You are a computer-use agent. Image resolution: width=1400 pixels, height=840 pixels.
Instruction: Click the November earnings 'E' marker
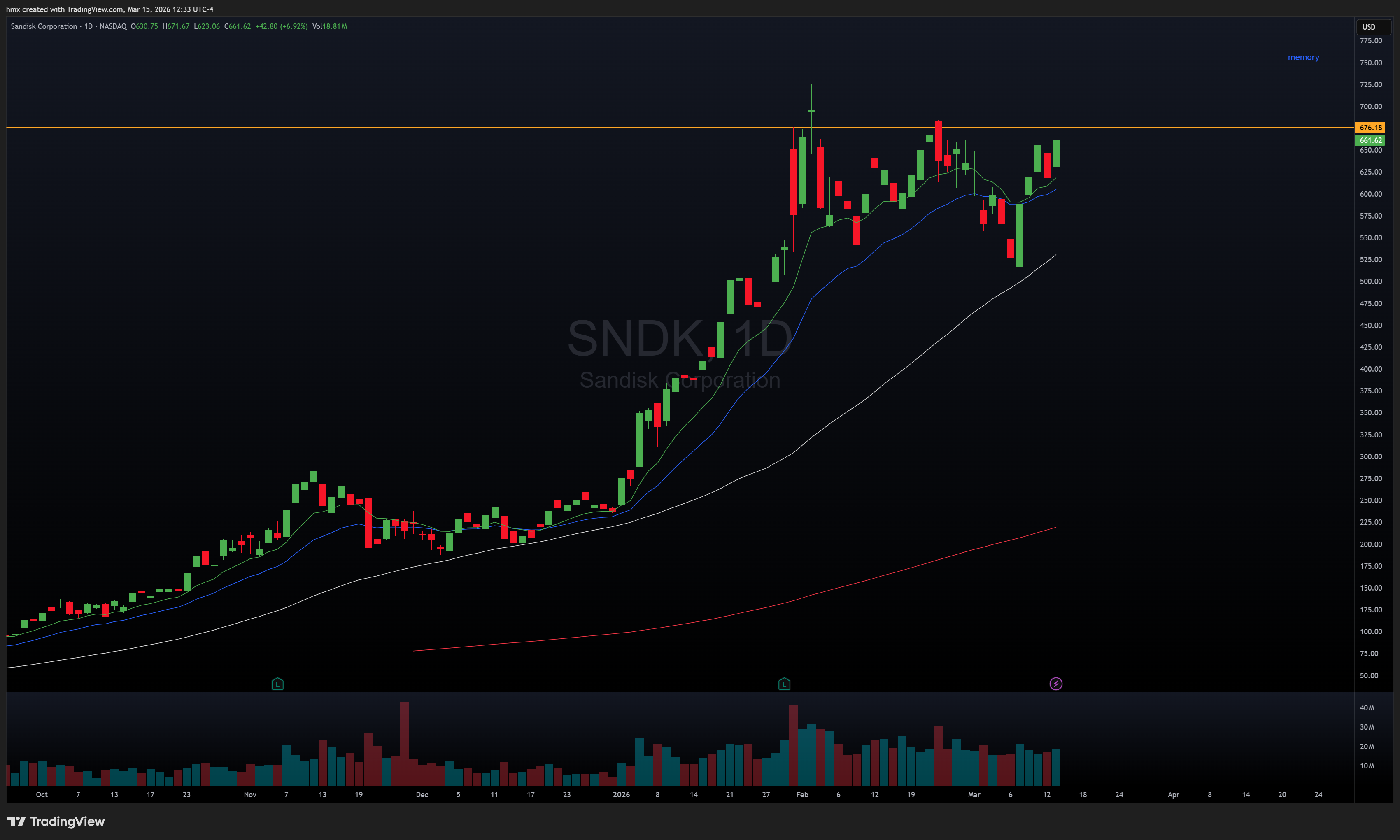(x=277, y=684)
